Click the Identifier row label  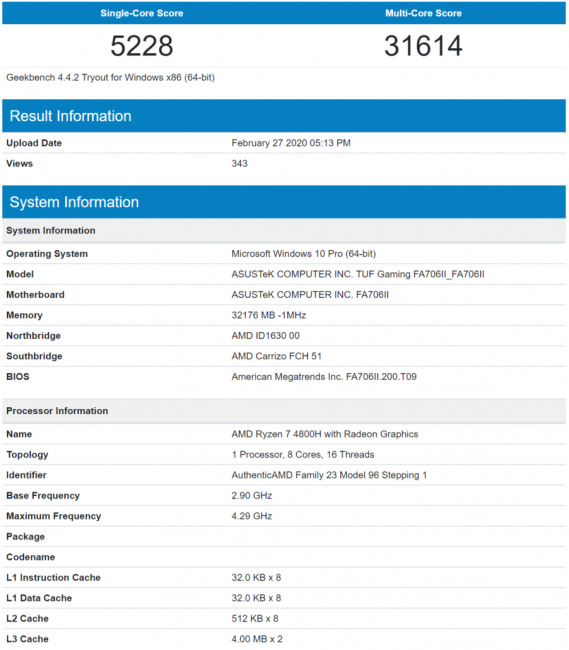pos(26,475)
